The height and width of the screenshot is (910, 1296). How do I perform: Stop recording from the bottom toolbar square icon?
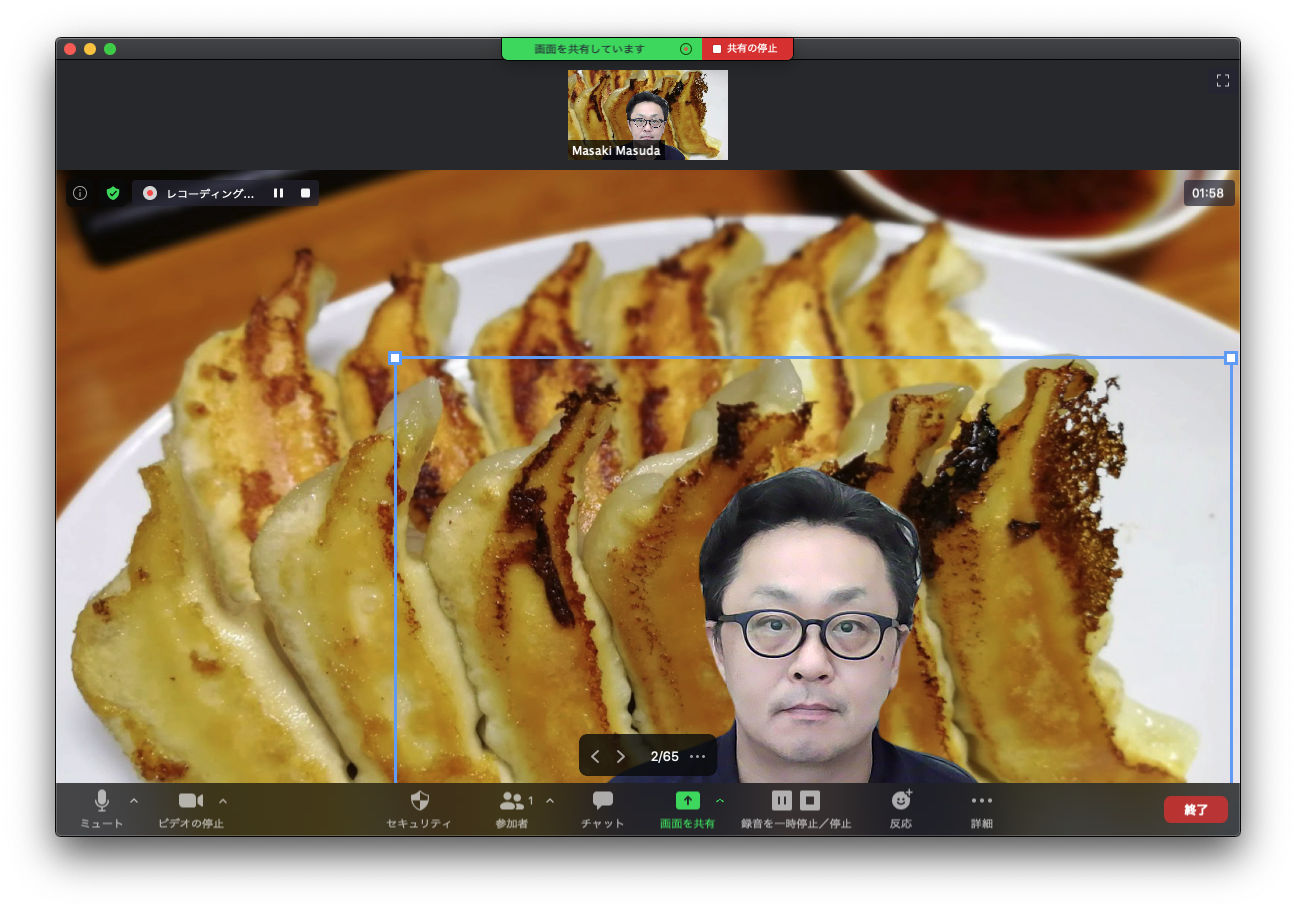810,800
